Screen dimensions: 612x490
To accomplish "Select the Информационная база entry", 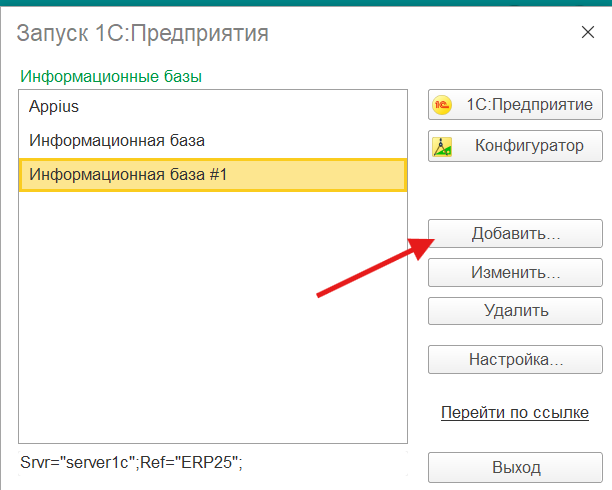I will (213, 141).
